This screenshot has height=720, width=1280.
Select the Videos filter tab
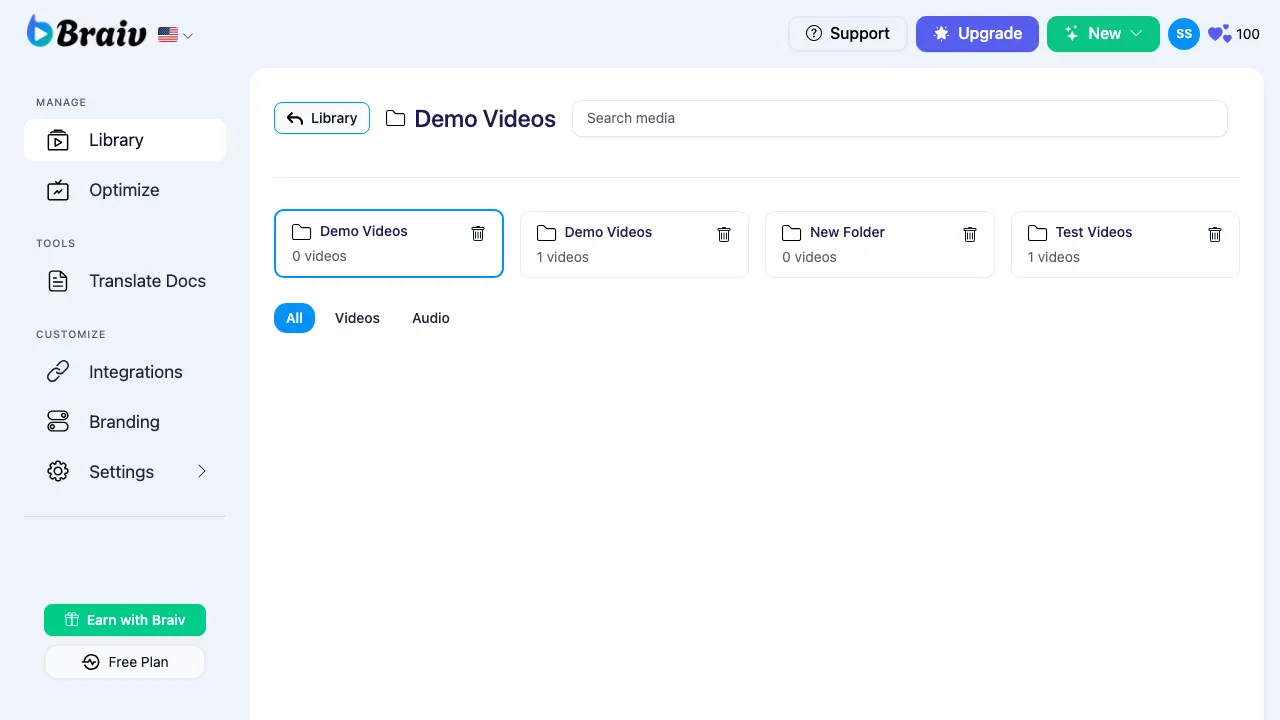[357, 318]
